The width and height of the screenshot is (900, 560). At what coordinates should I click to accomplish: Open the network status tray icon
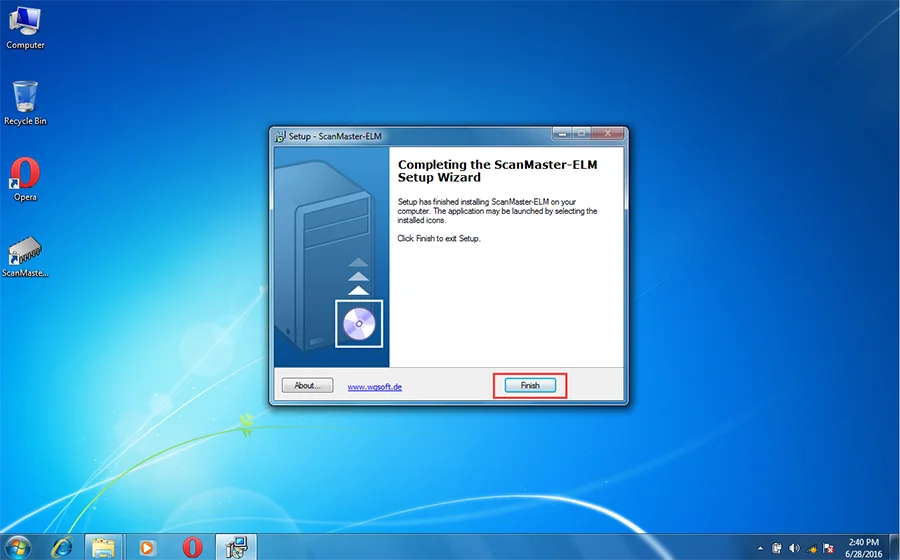(x=811, y=549)
